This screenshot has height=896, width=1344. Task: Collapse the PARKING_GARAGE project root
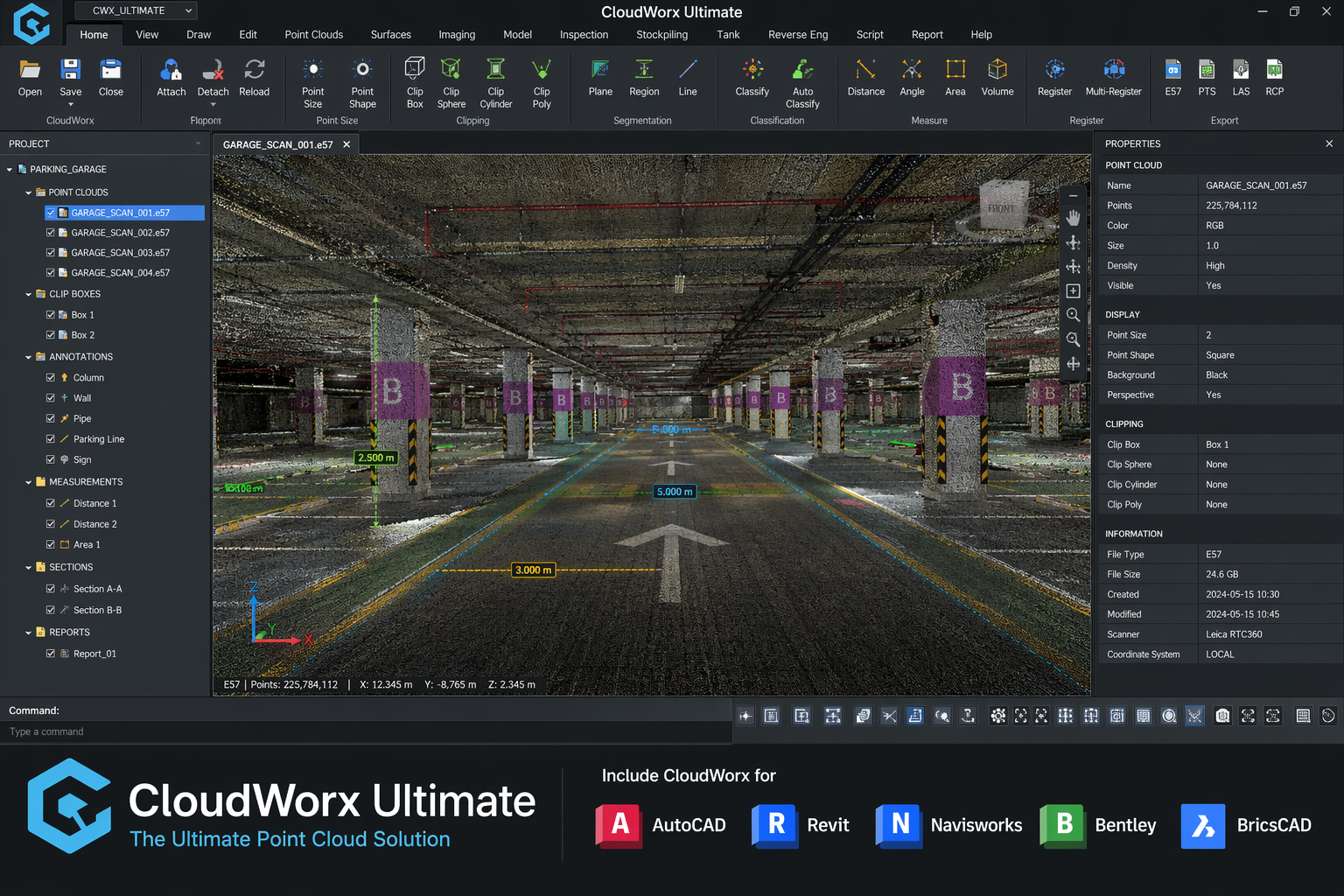(10, 170)
